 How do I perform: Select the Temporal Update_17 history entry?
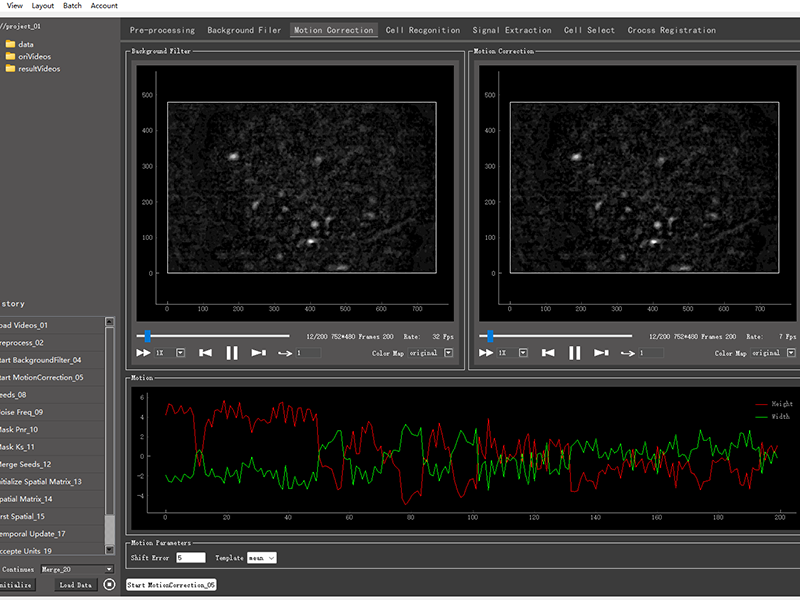point(51,533)
